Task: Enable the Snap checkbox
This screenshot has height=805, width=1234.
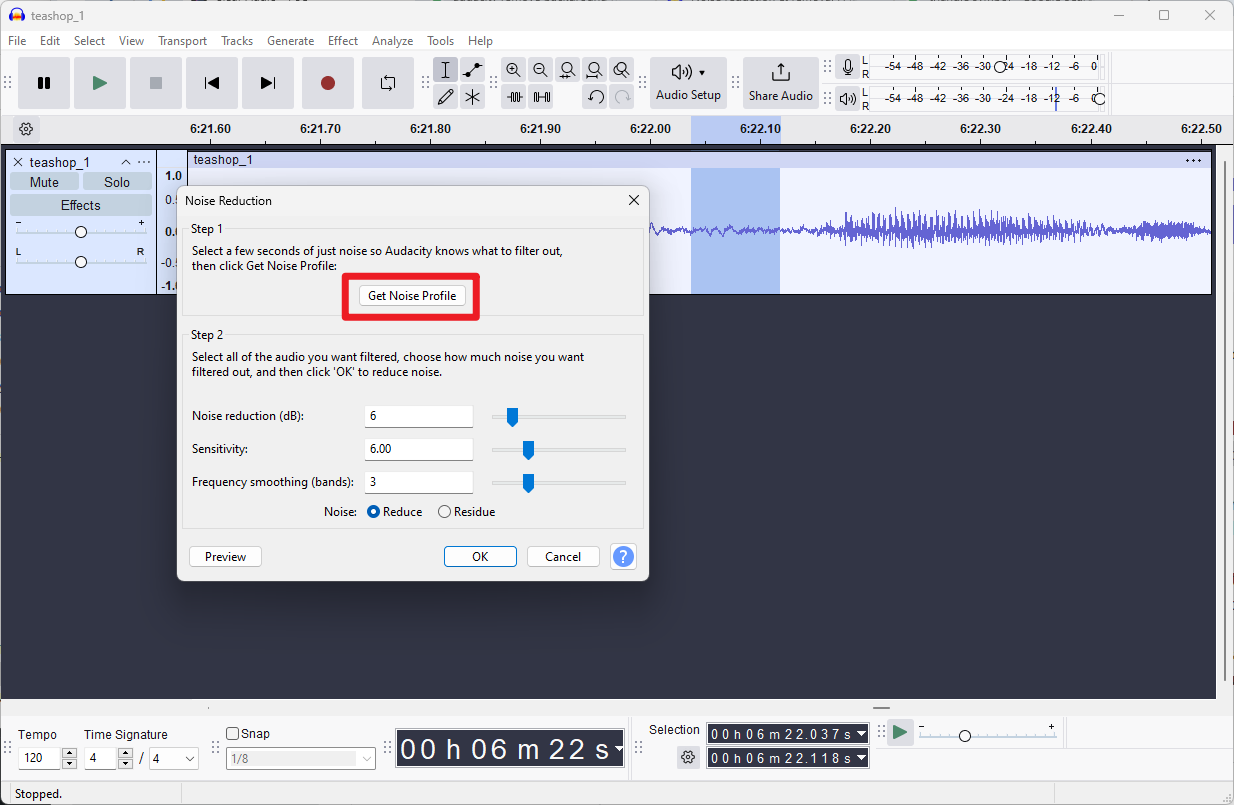Action: coord(231,733)
